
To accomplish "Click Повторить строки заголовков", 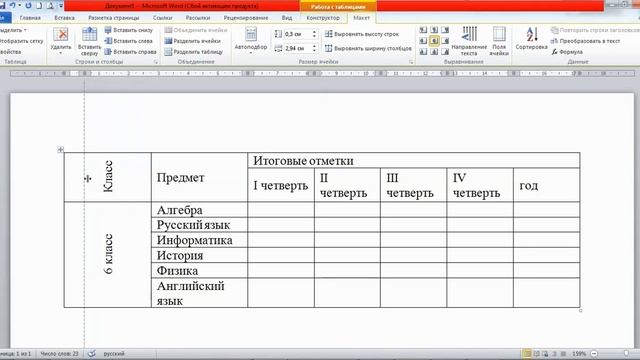I will [x=595, y=30].
